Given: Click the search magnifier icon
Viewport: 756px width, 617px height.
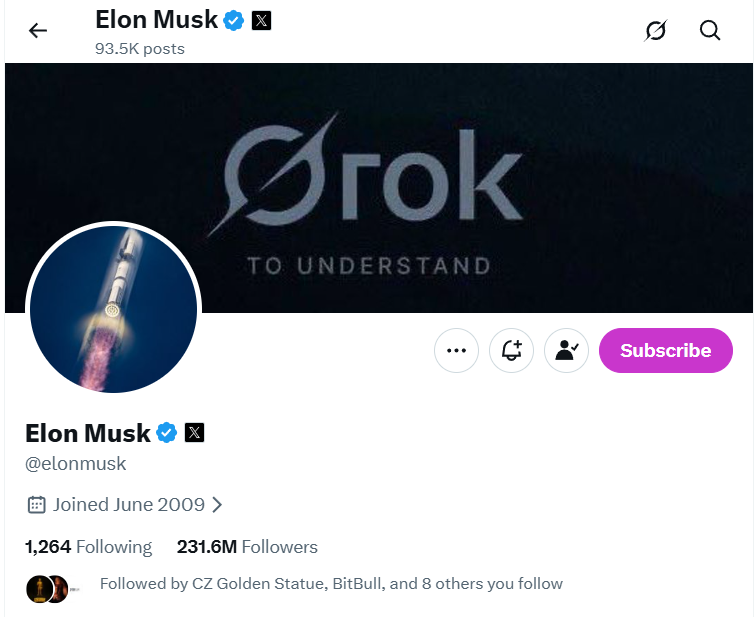Looking at the screenshot, I should click(x=710, y=31).
